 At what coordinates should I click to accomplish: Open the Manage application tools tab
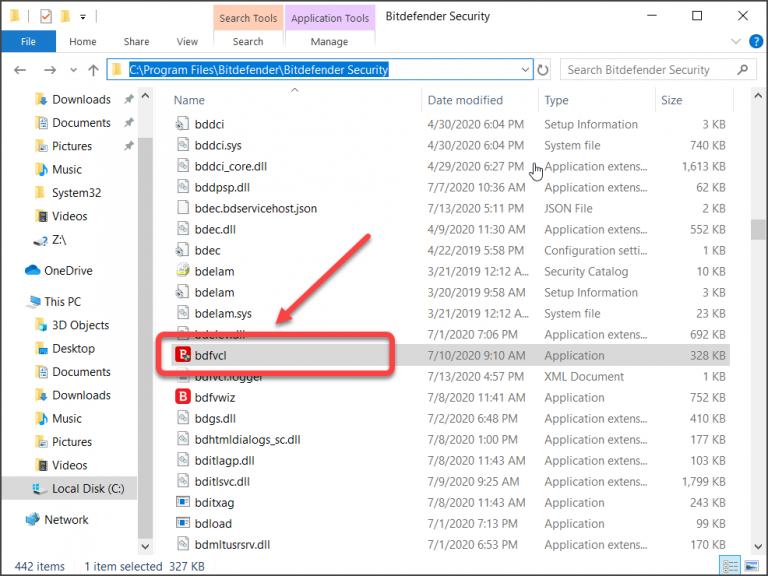(x=329, y=41)
